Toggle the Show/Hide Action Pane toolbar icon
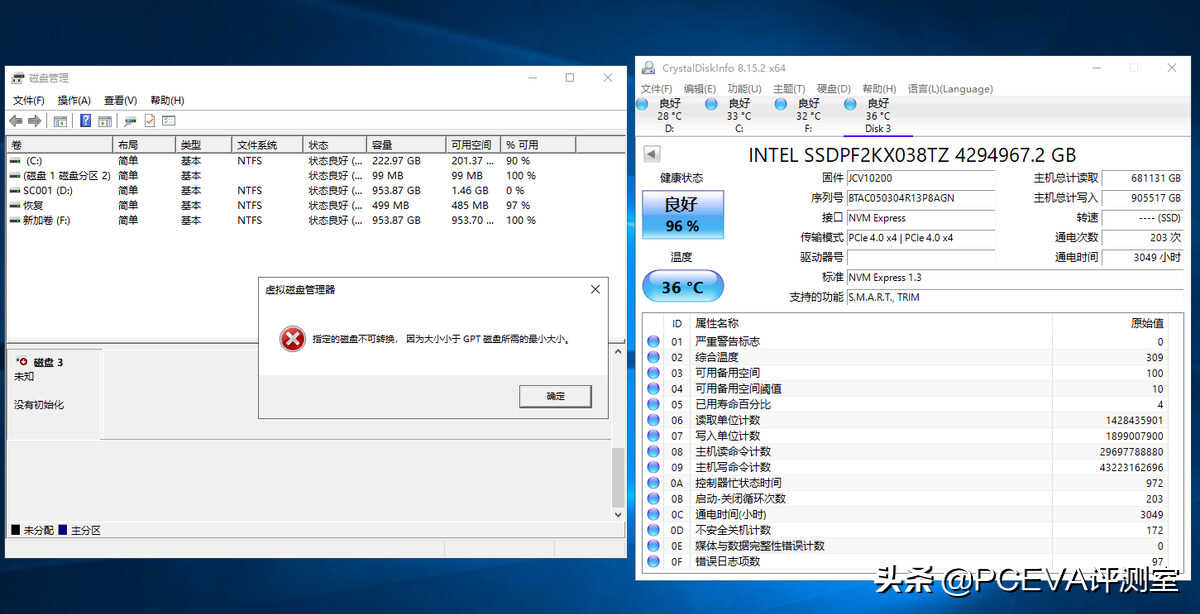The image size is (1200, 614). point(104,121)
